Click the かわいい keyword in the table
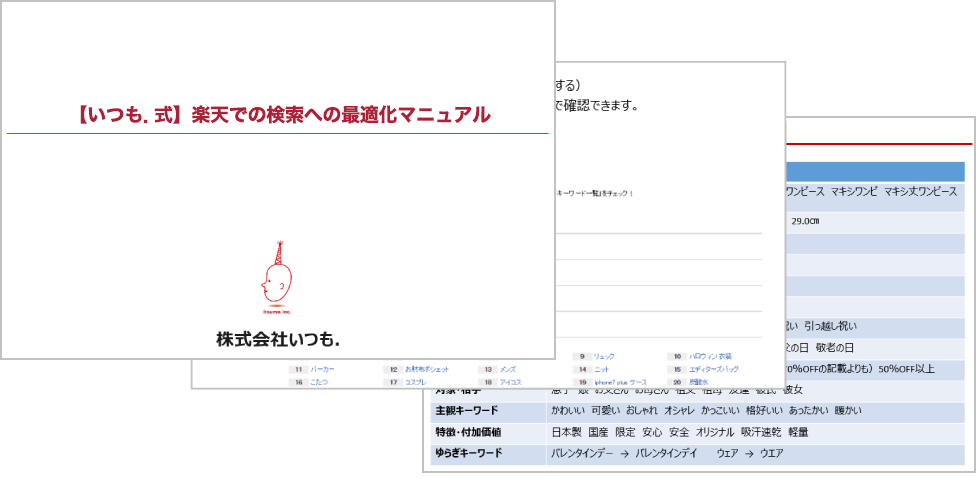The image size is (976, 479). click(568, 411)
